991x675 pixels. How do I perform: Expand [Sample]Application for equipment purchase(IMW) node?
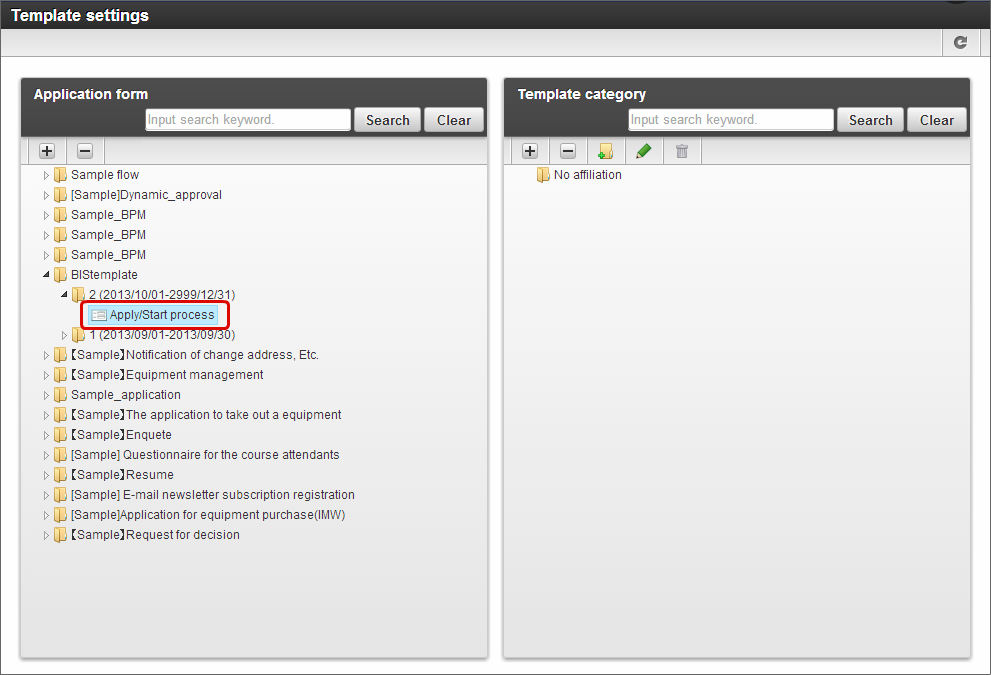(46, 515)
